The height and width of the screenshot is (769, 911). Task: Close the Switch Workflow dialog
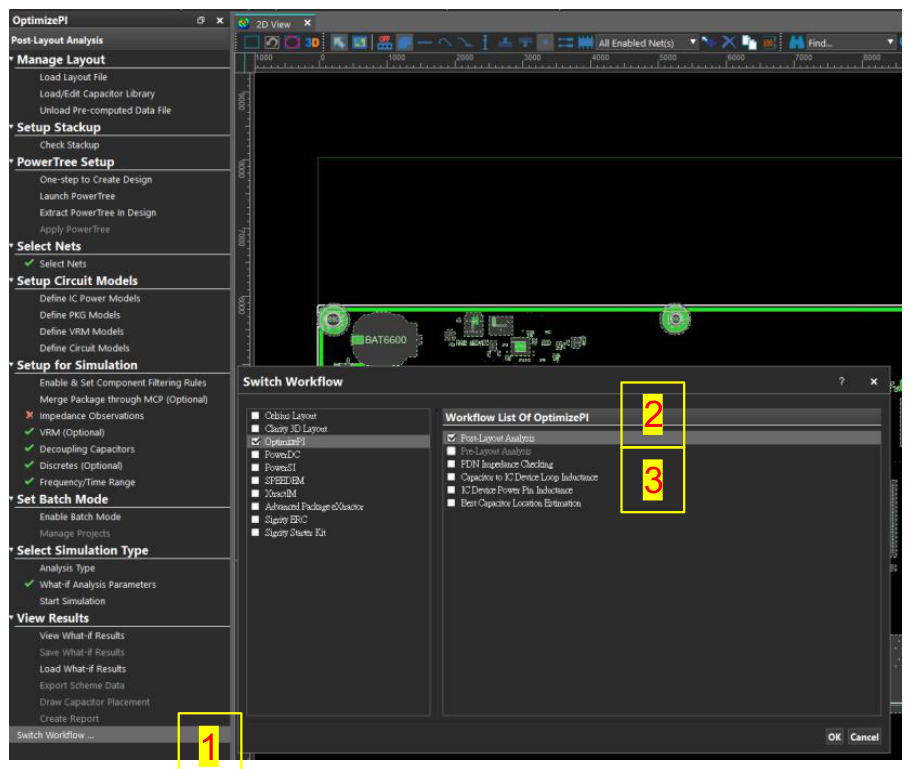(873, 382)
